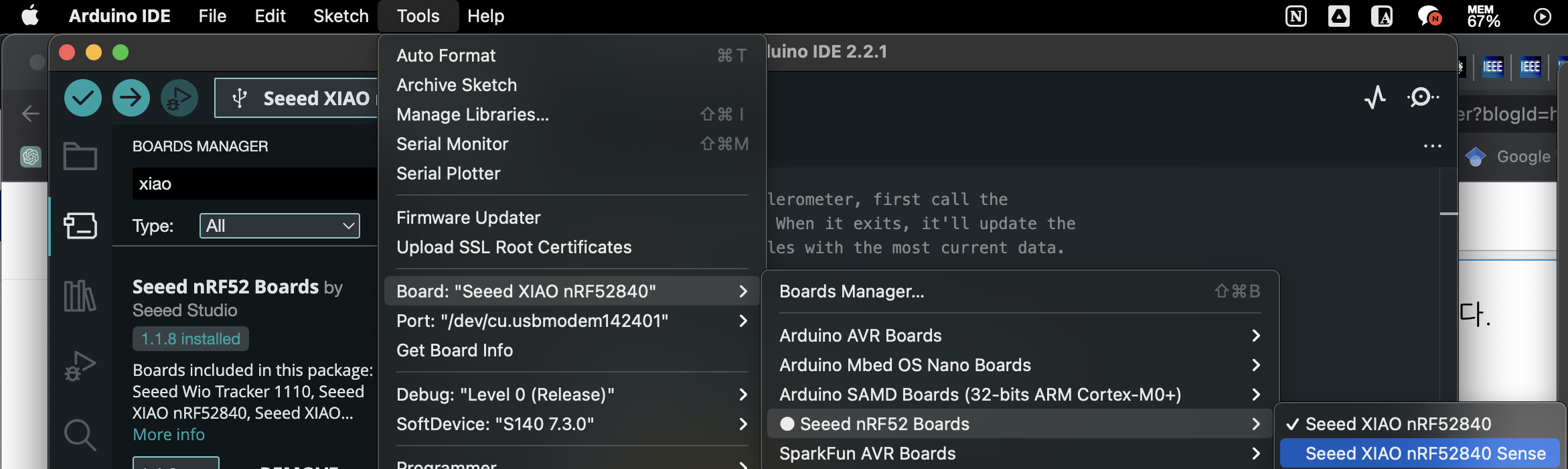
Task: Open the Debug sidebar icon
Action: 80,366
